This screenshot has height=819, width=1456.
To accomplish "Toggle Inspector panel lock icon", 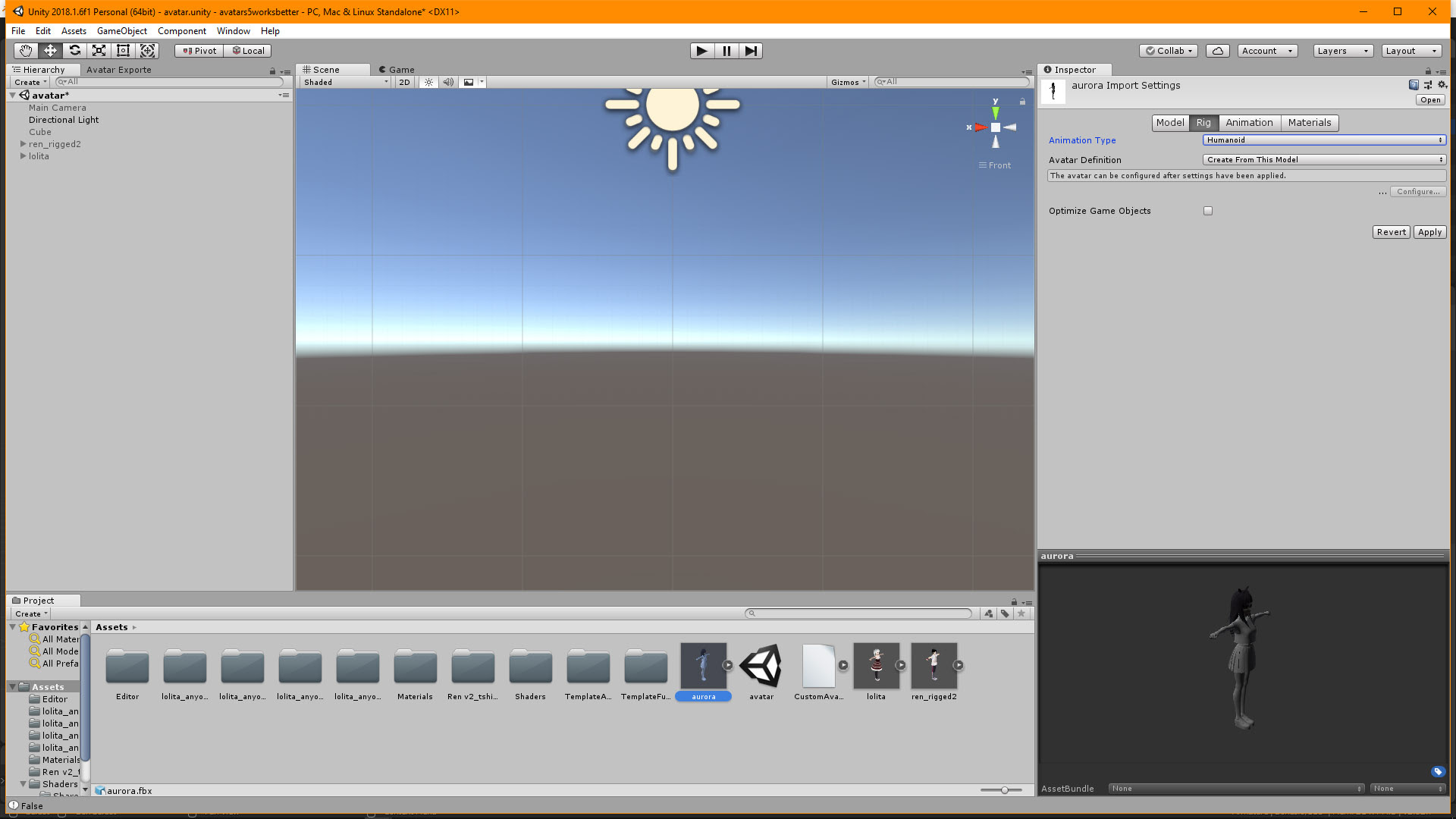I will [x=1429, y=71].
